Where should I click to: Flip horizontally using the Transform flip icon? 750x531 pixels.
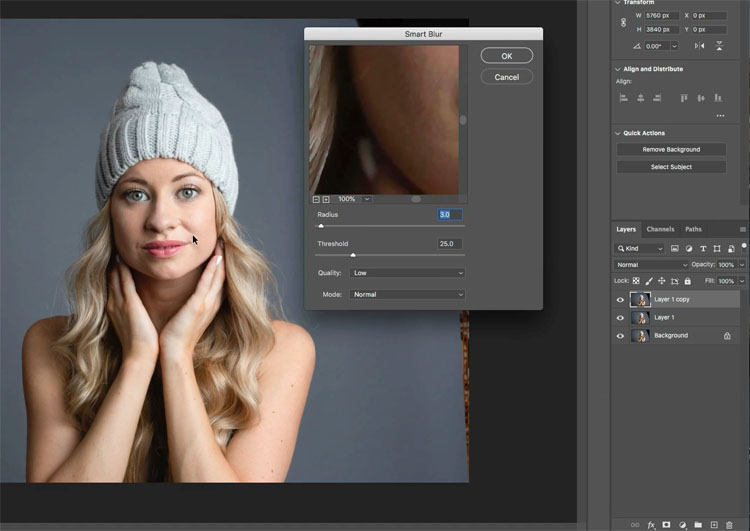tap(699, 46)
